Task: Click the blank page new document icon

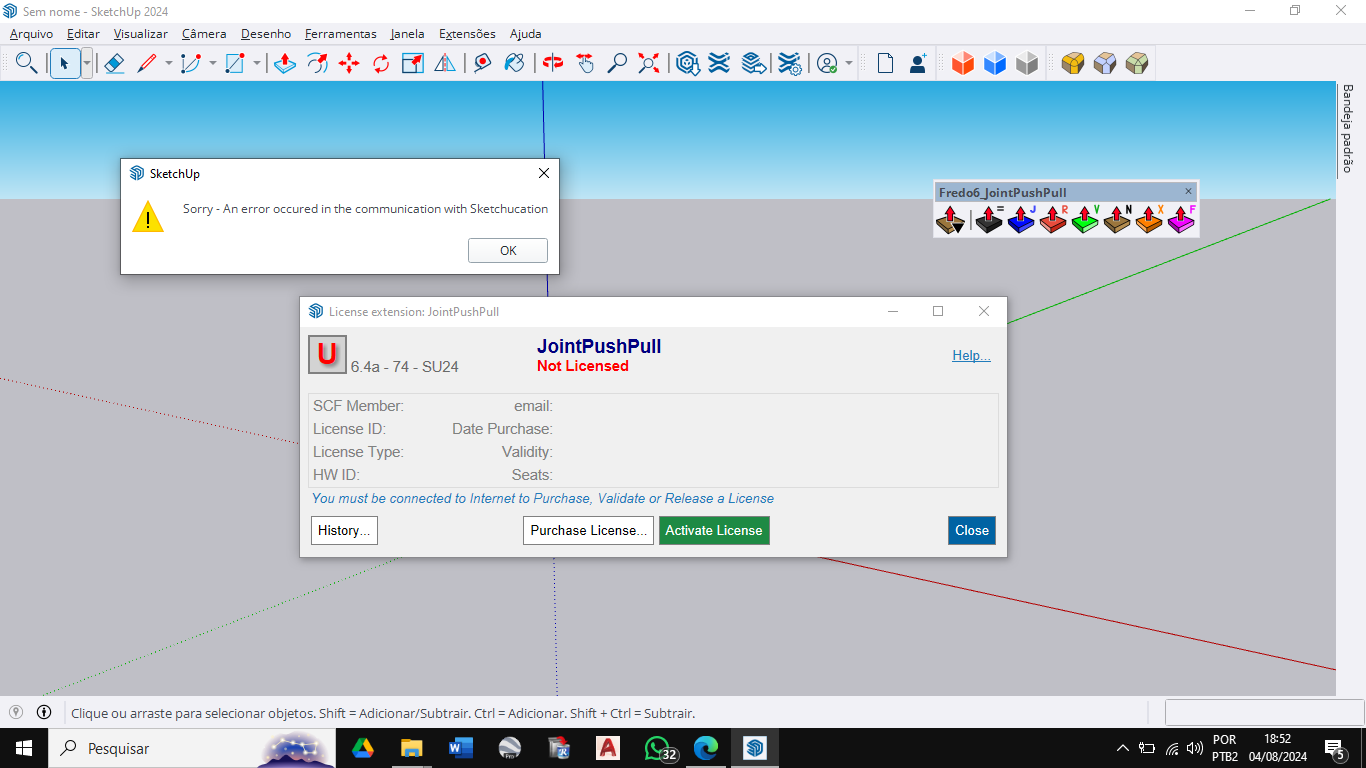Action: coord(885,63)
